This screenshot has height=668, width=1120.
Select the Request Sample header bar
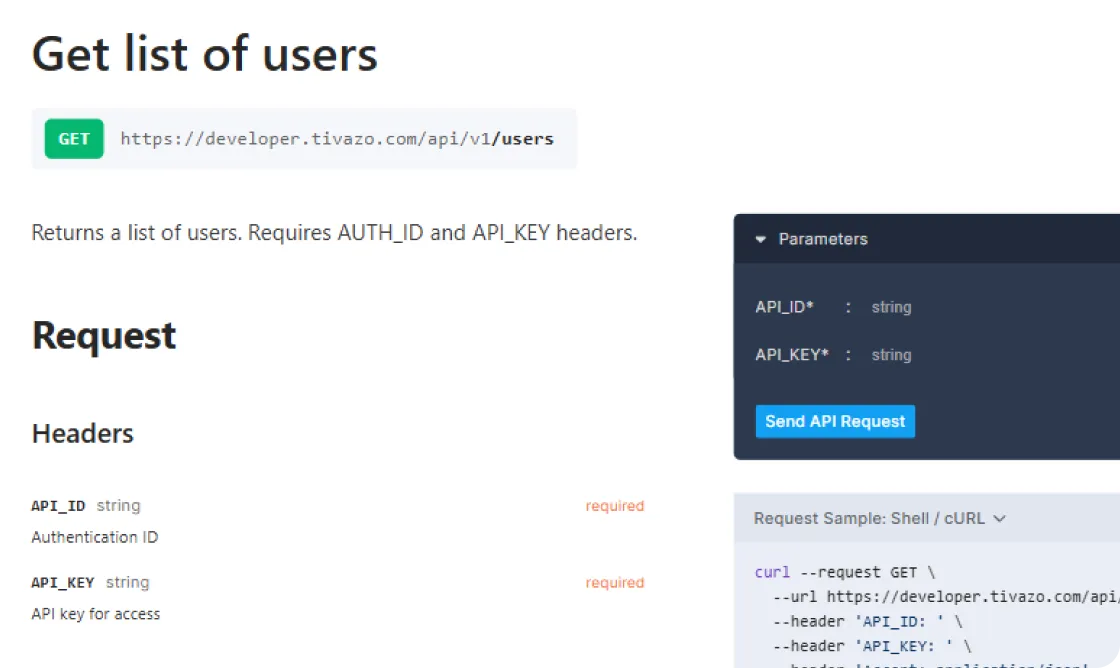tap(870, 518)
